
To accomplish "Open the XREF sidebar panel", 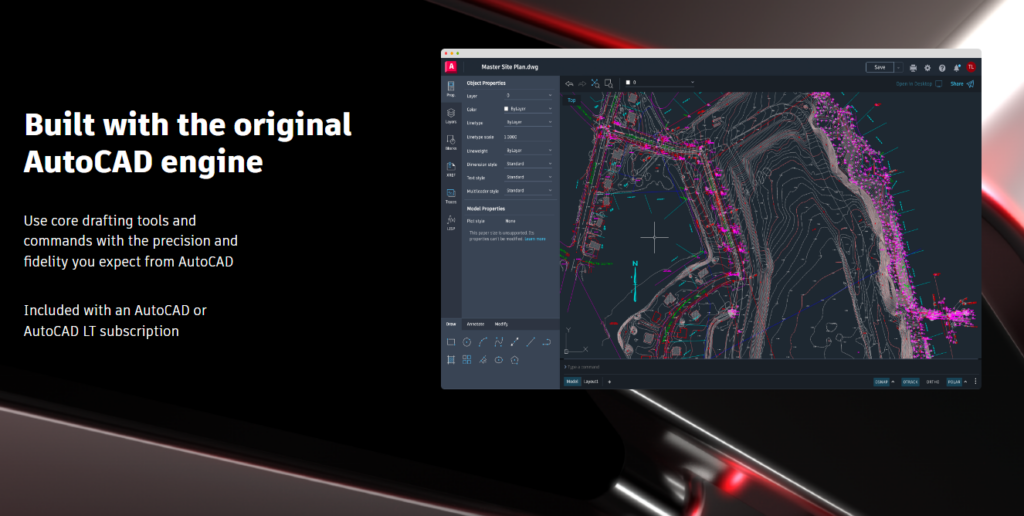I will point(451,169).
